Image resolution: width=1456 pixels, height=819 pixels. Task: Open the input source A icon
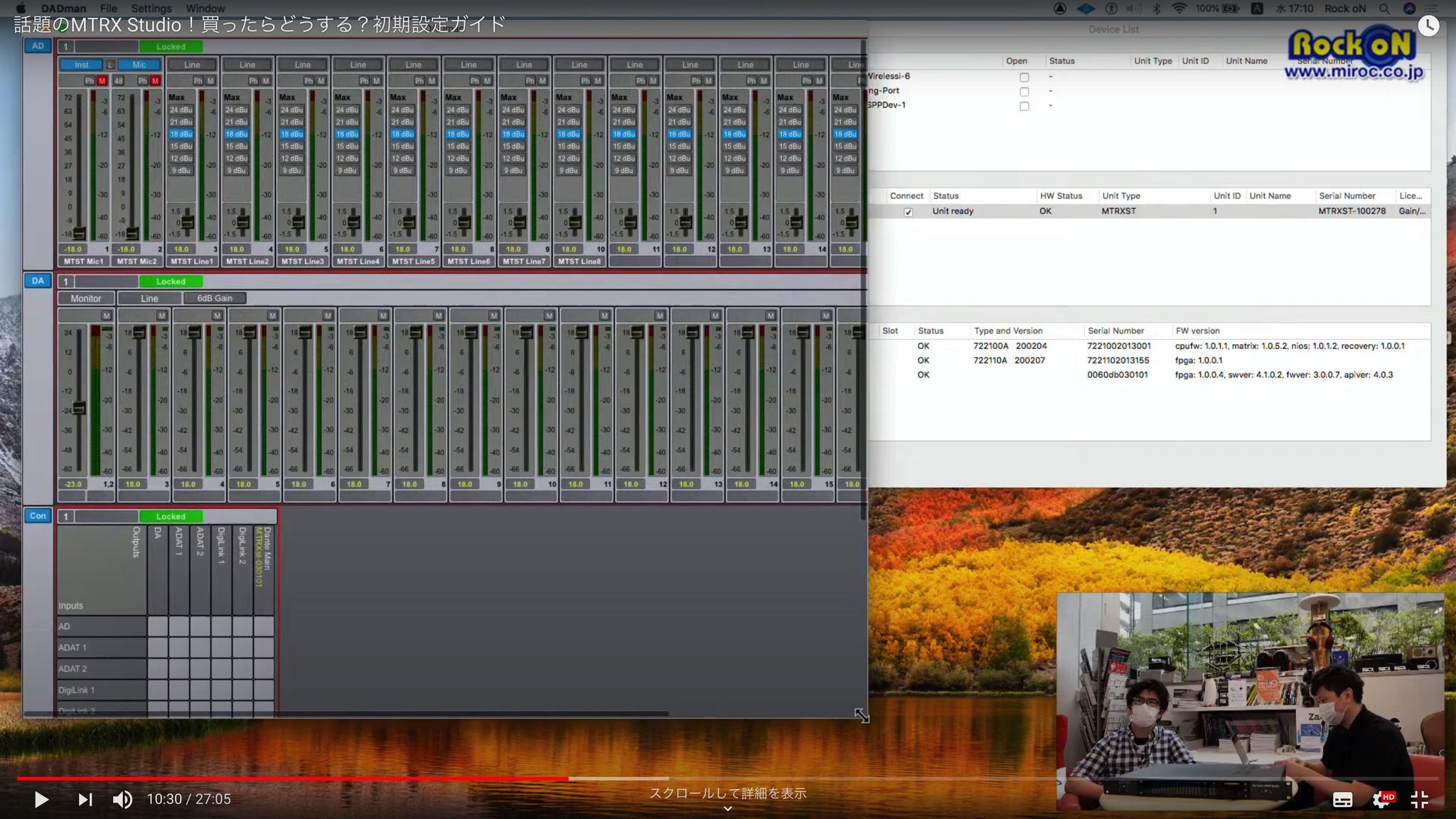[x=1257, y=9]
